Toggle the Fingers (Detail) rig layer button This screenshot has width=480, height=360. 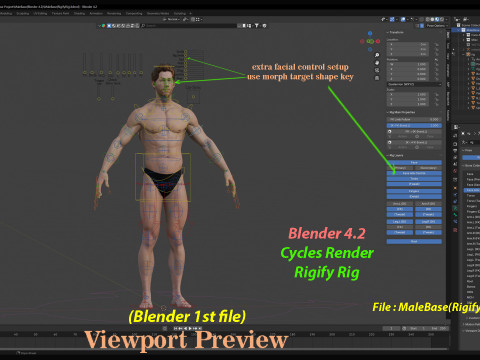(414, 197)
